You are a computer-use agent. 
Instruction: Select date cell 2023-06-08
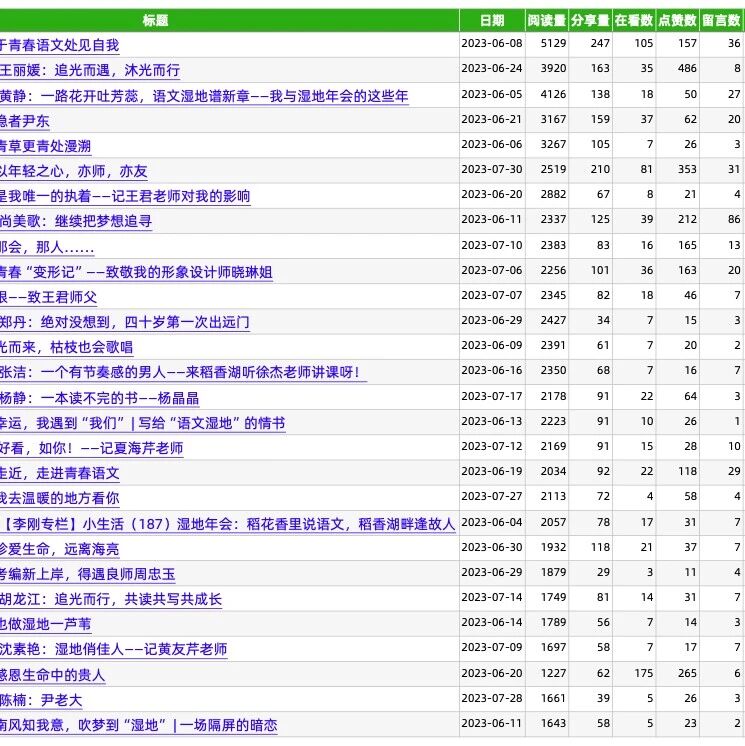492,43
